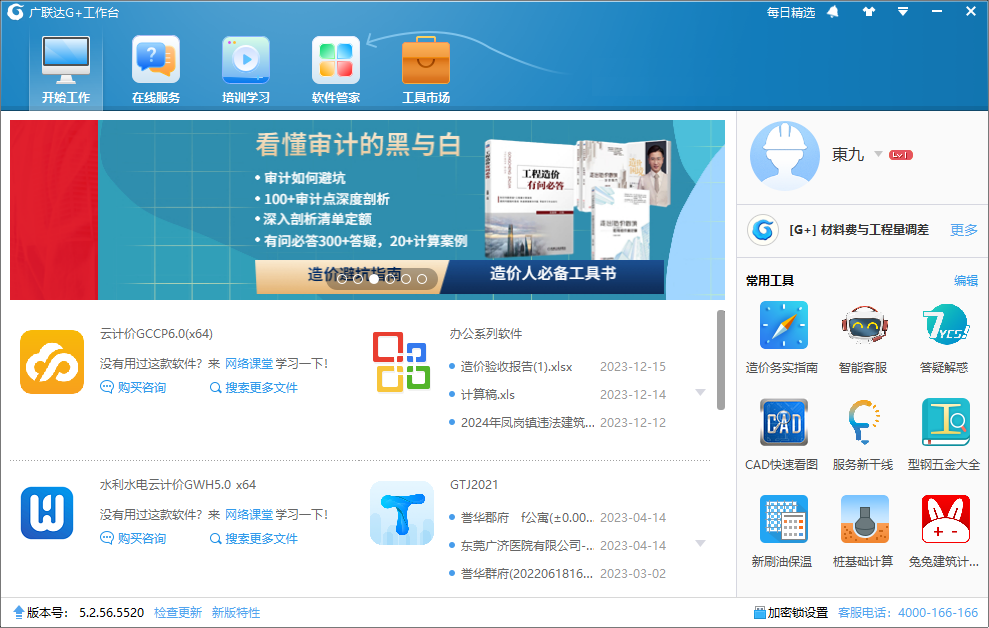Screen dimensions: 989x628
Task: Expand the user account dropdown arrow
Action: [878, 154]
